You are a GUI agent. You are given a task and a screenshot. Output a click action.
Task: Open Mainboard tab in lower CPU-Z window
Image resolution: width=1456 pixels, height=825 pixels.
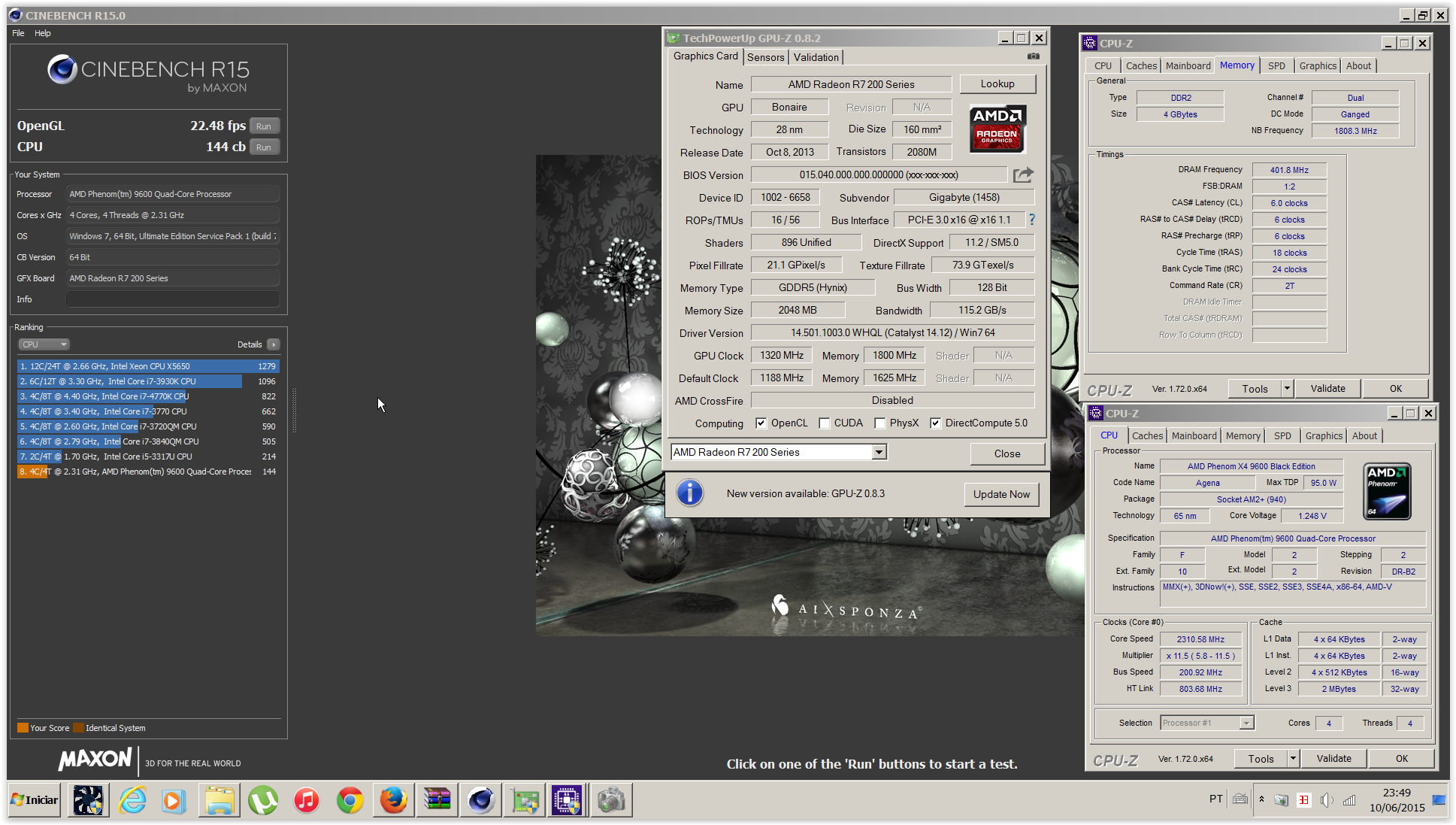[1194, 436]
